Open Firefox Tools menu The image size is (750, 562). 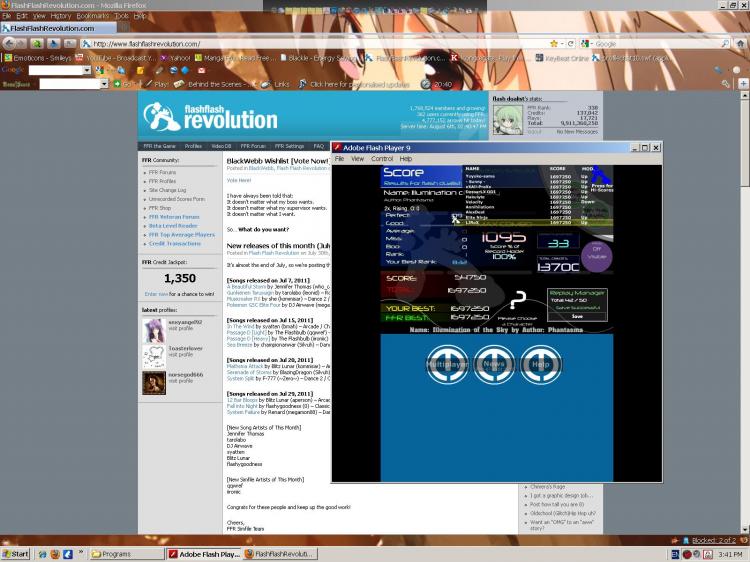tap(121, 16)
